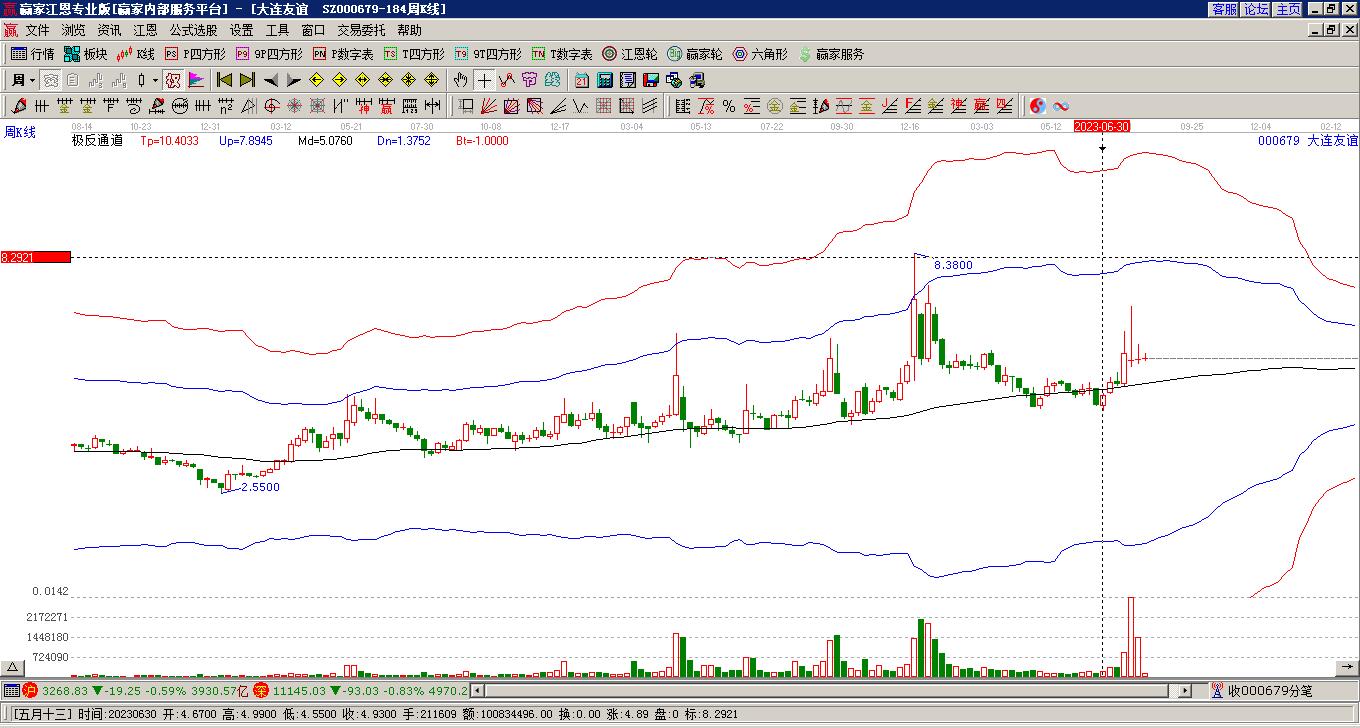Jump to the last bar icon

point(247,80)
